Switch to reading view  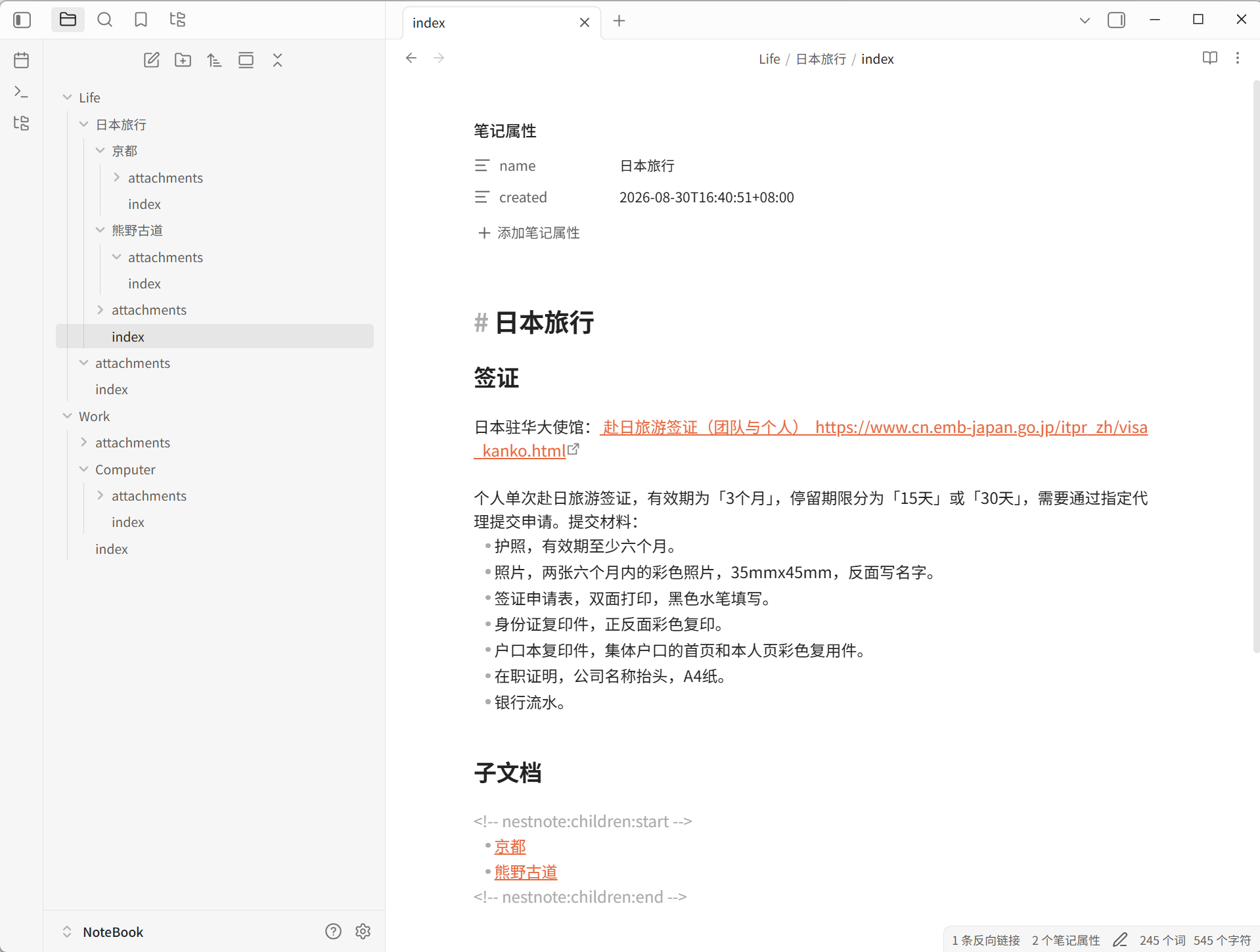[1210, 58]
